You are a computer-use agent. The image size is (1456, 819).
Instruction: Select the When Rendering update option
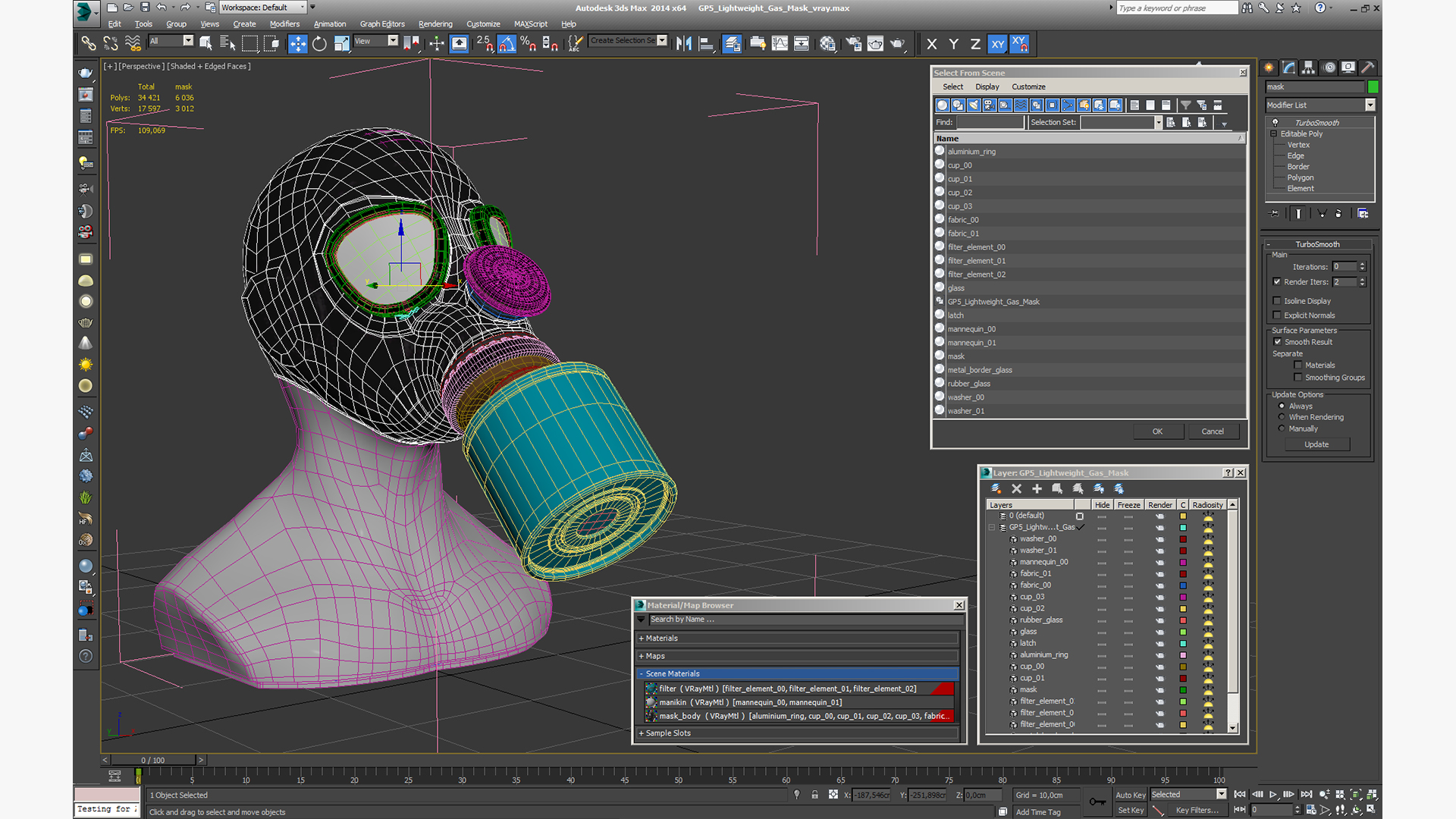pos(1282,417)
